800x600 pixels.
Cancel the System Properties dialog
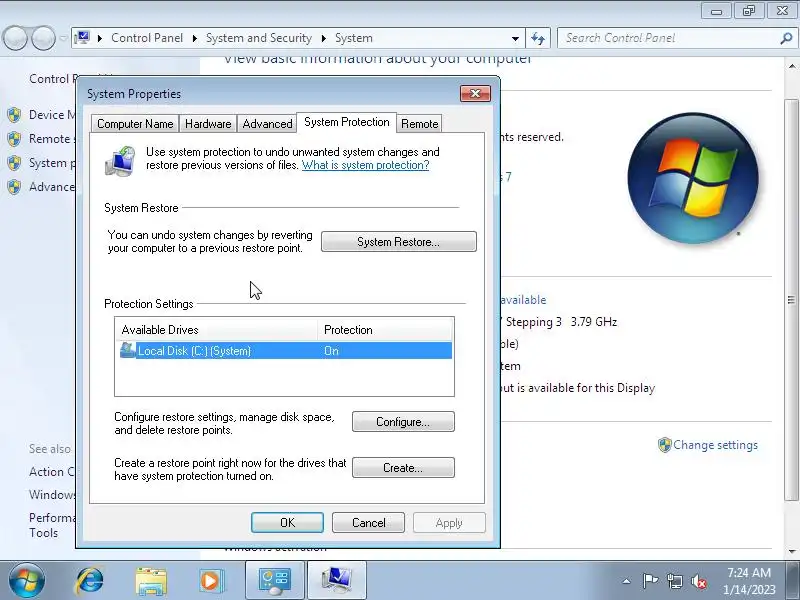(368, 522)
